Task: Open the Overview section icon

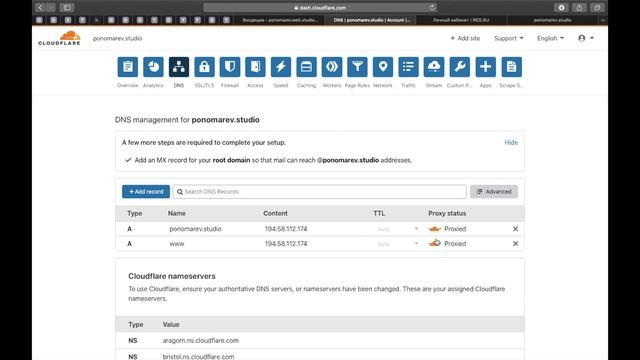Action: pos(128,67)
